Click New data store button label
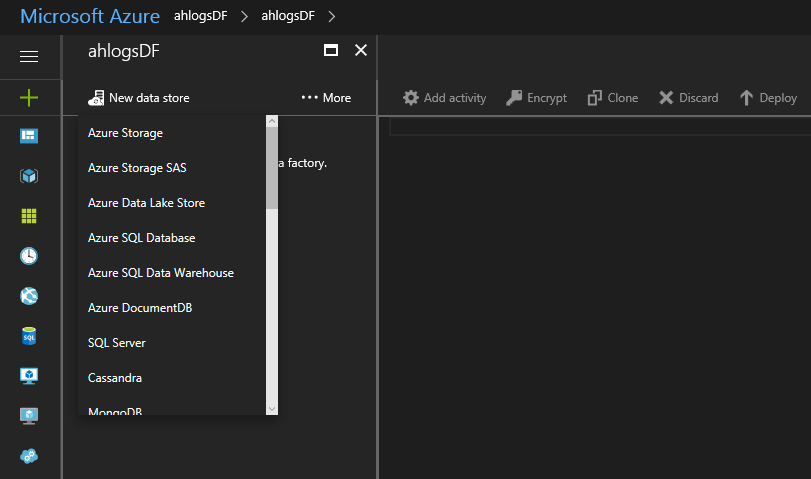The width and height of the screenshot is (811, 479). coord(149,98)
